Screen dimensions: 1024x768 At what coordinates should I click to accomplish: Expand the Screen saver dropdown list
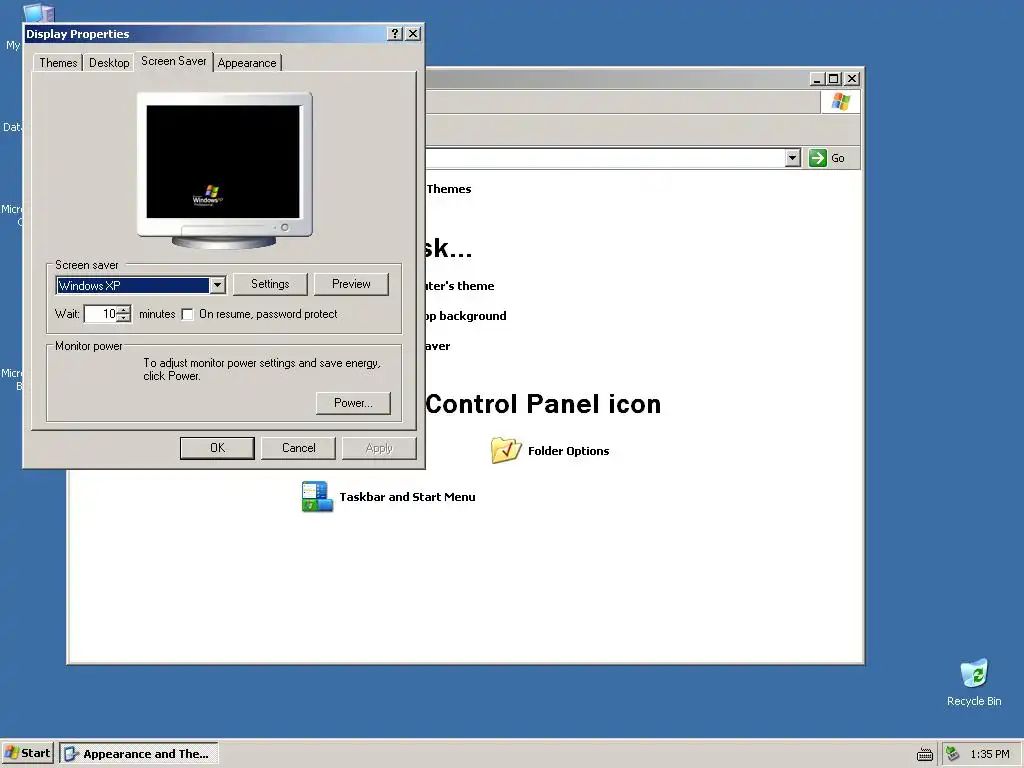click(x=217, y=285)
